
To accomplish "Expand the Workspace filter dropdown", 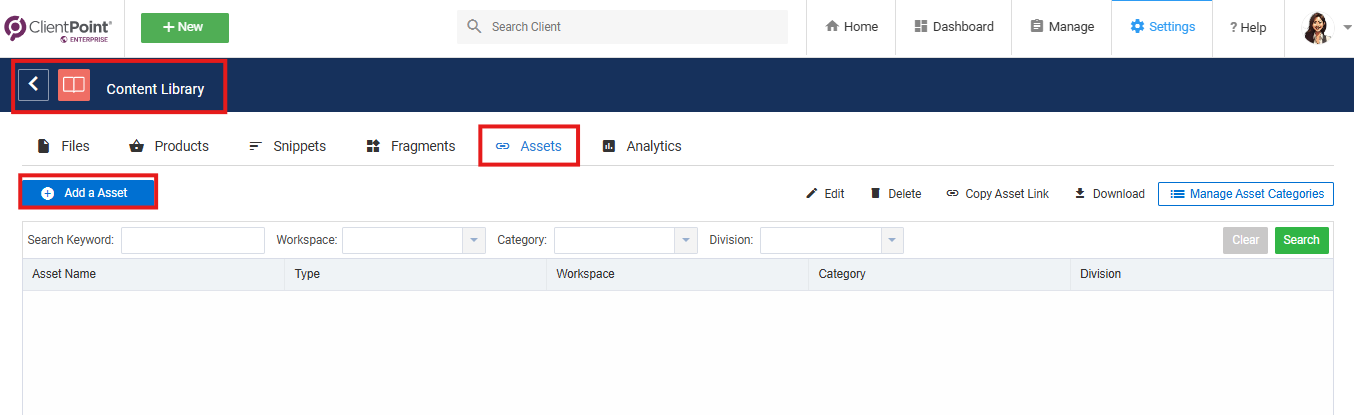I will (x=473, y=240).
